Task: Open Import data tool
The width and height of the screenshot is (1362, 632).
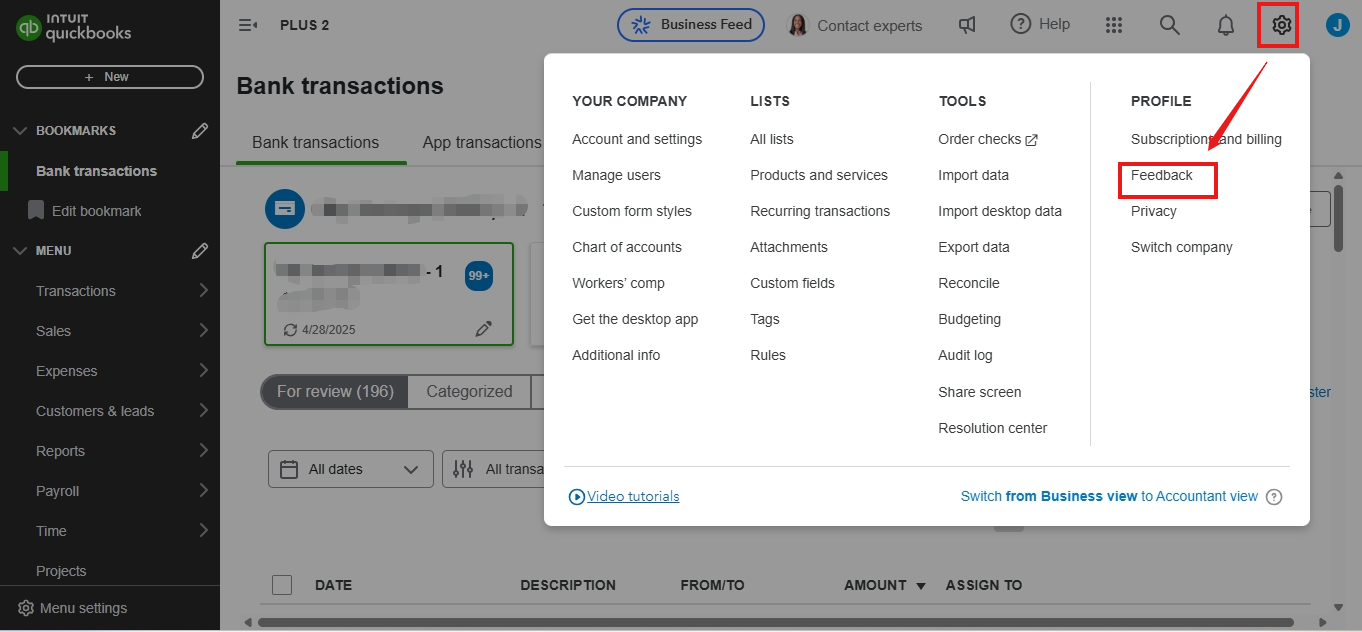Action: 973,175
